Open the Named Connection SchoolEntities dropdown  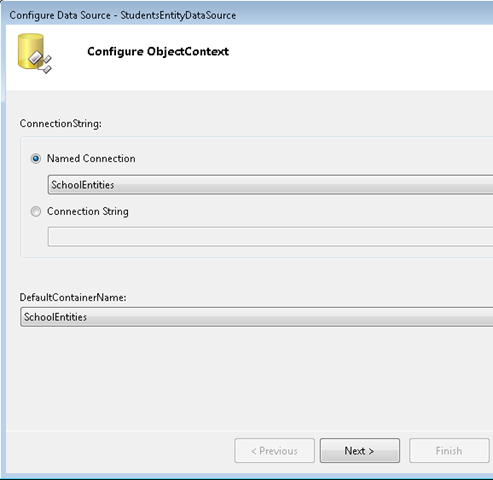270,185
